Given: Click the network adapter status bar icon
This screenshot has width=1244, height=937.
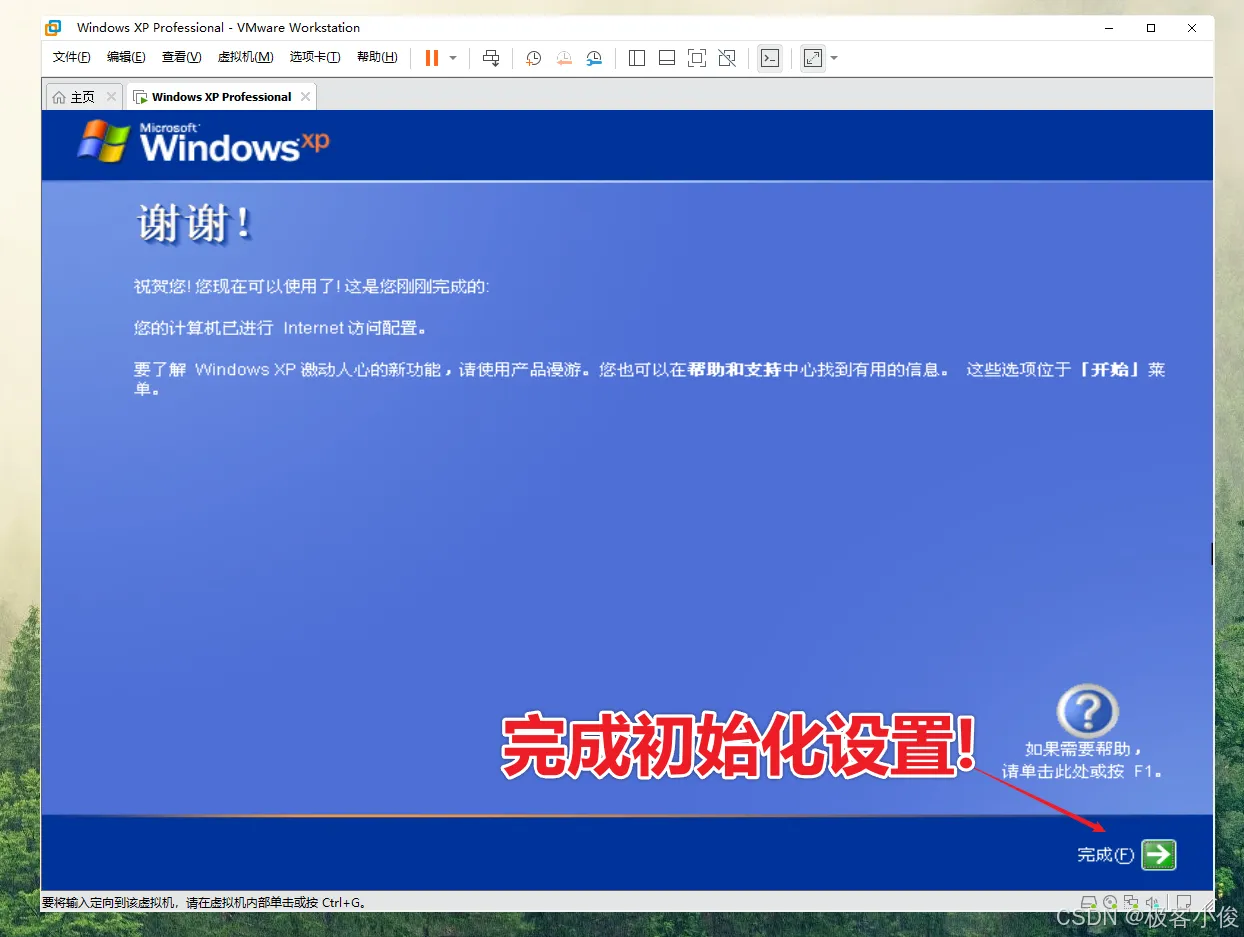Looking at the screenshot, I should (x=1130, y=902).
